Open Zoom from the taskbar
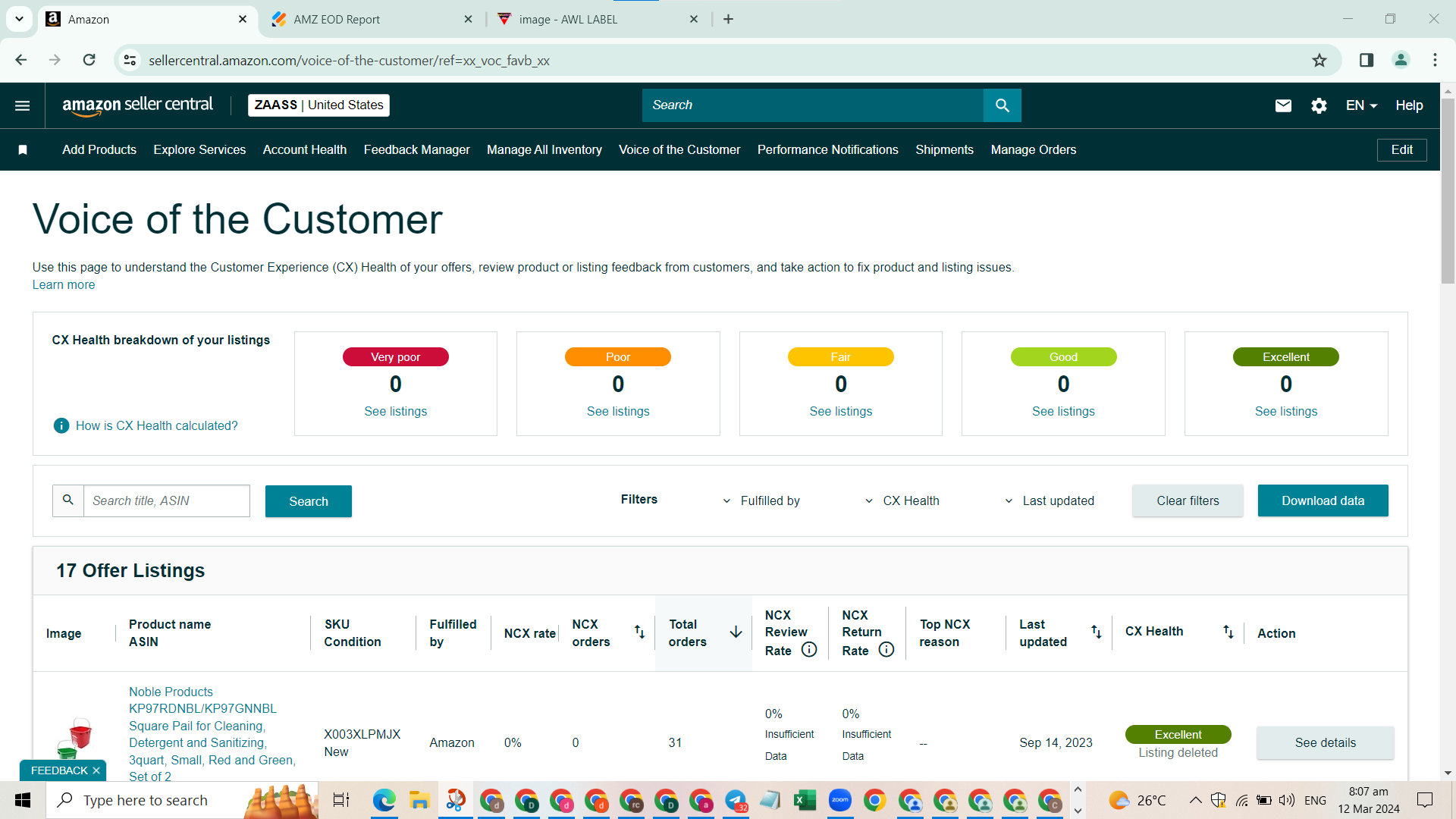The image size is (1456, 819). coord(839,800)
